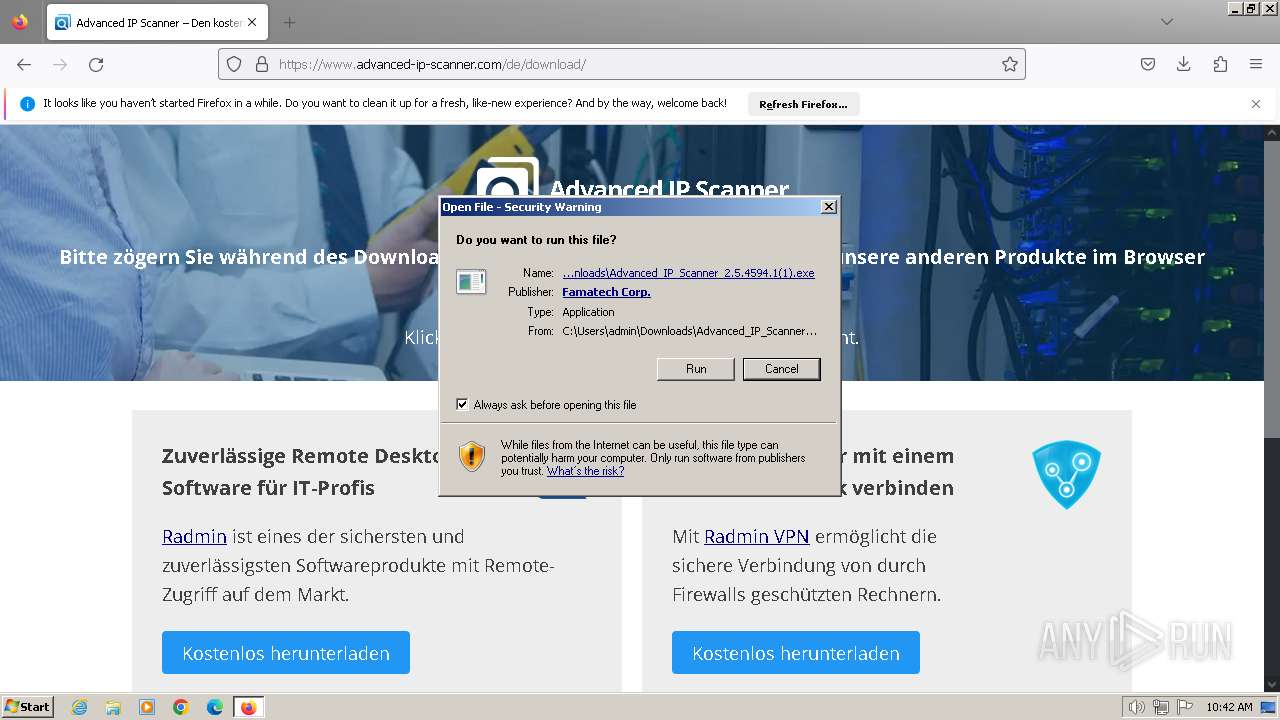Switch to Firefox taskbar button
Image resolution: width=1280 pixels, height=720 pixels.
(248, 707)
